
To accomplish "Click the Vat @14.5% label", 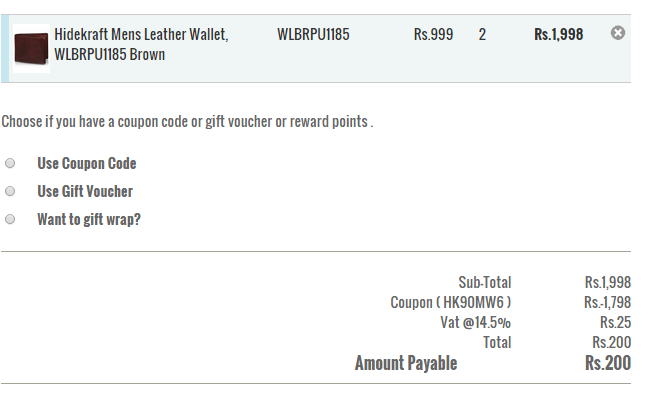I will coord(475,322).
